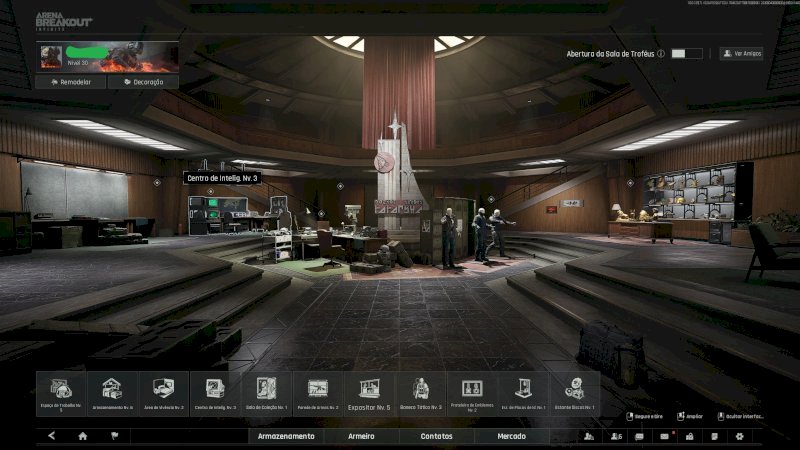Click the Arena Breakout Infinite logo
The height and width of the screenshot is (450, 800).
64,22
